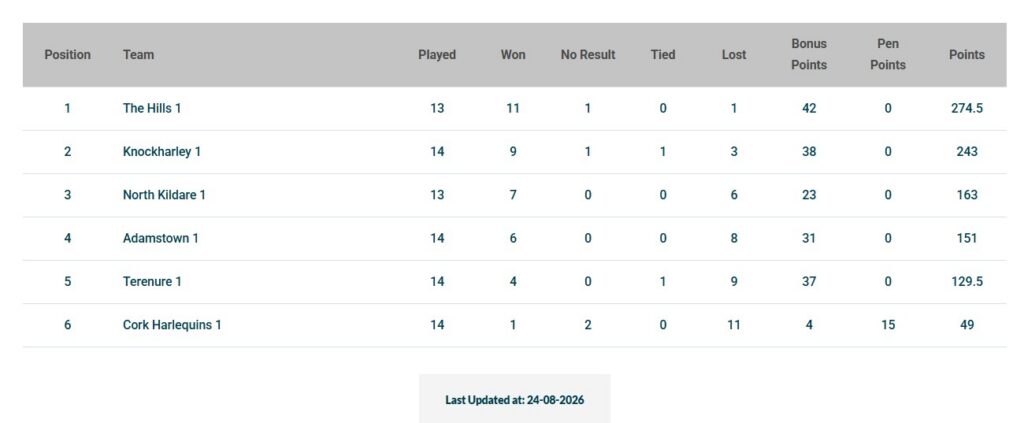Viewport: 1024px width, 423px height.
Task: Click the Points column header
Action: click(967, 55)
